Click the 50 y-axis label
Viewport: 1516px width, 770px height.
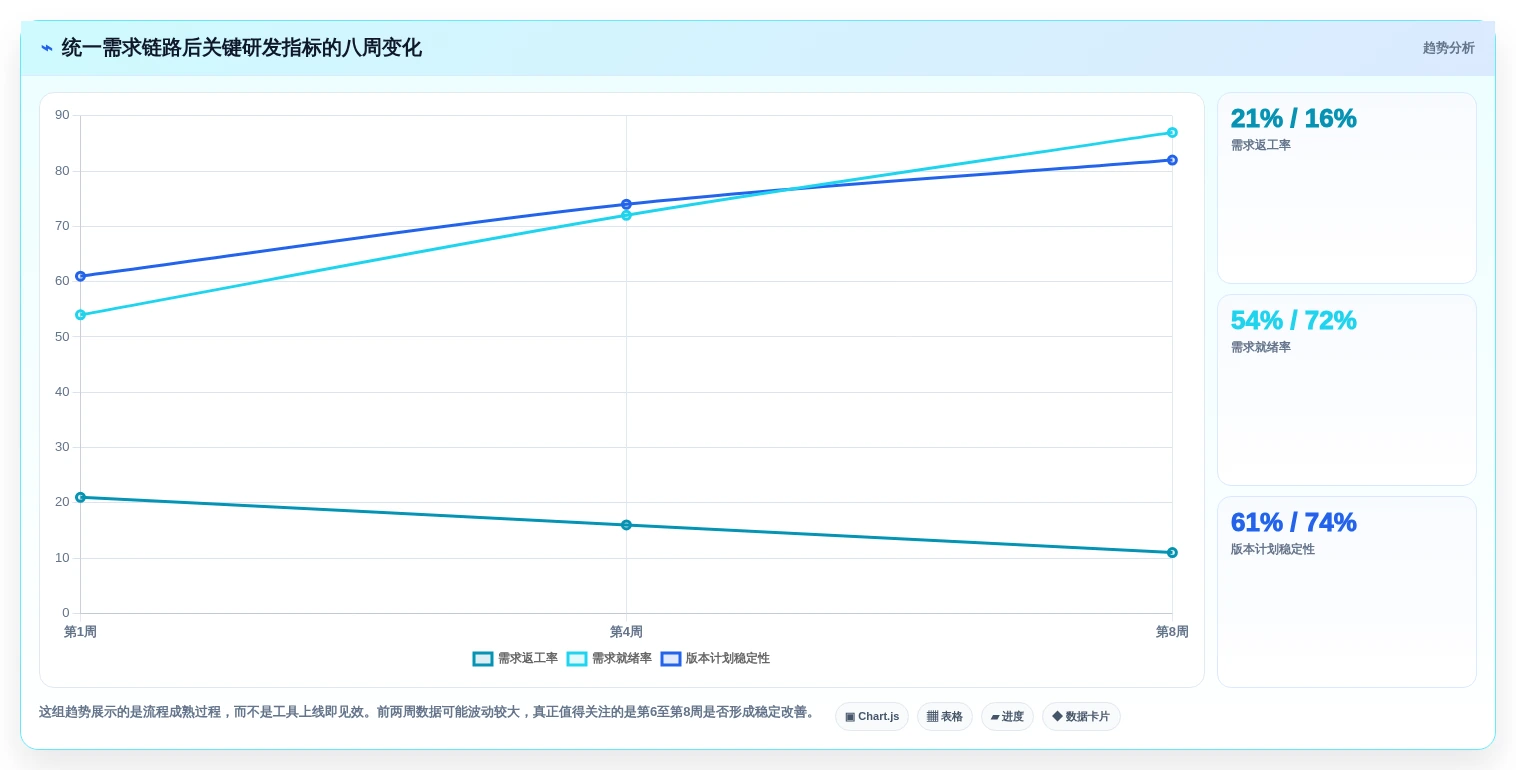(62, 337)
